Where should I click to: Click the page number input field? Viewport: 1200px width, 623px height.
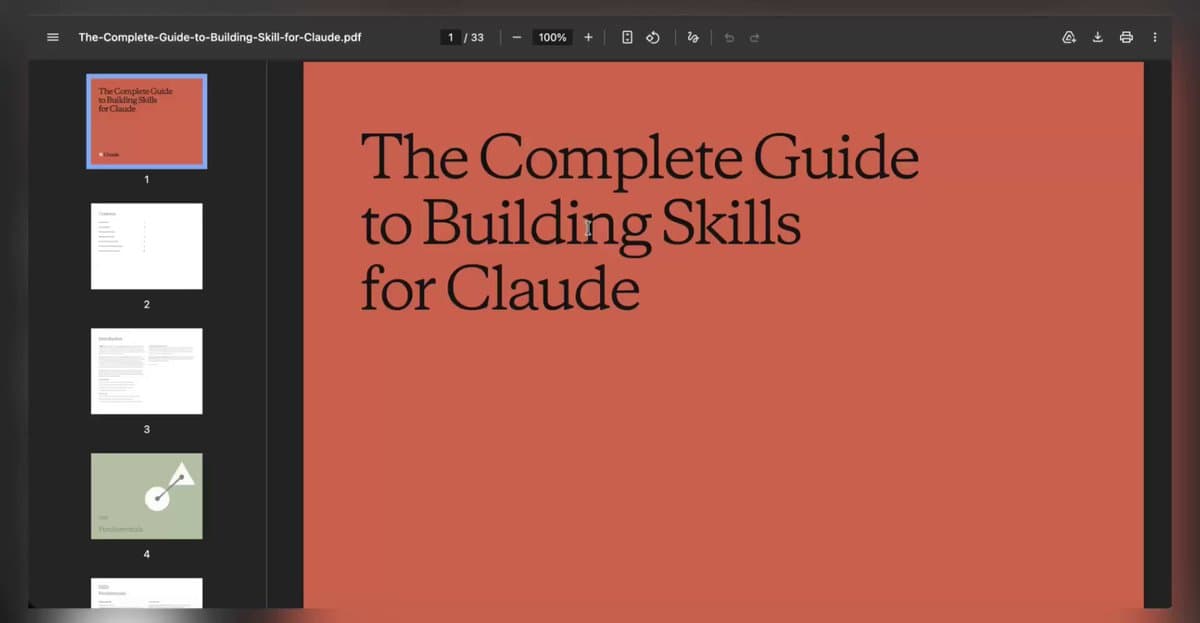(450, 37)
